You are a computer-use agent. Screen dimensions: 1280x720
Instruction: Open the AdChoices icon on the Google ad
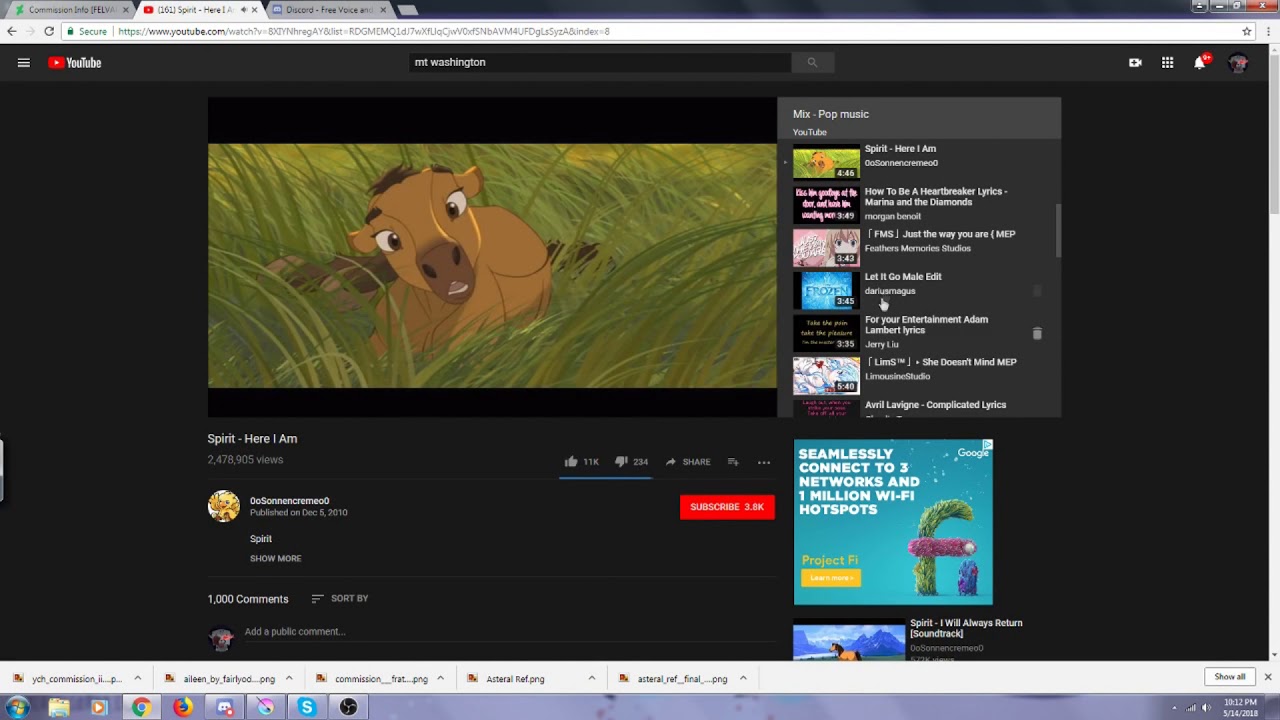987,445
